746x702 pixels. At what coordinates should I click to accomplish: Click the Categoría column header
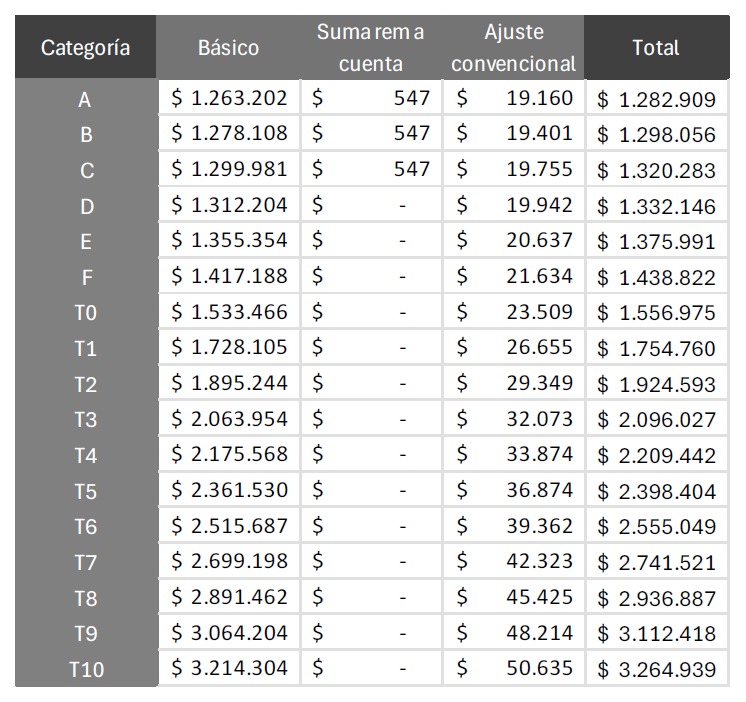[x=86, y=48]
